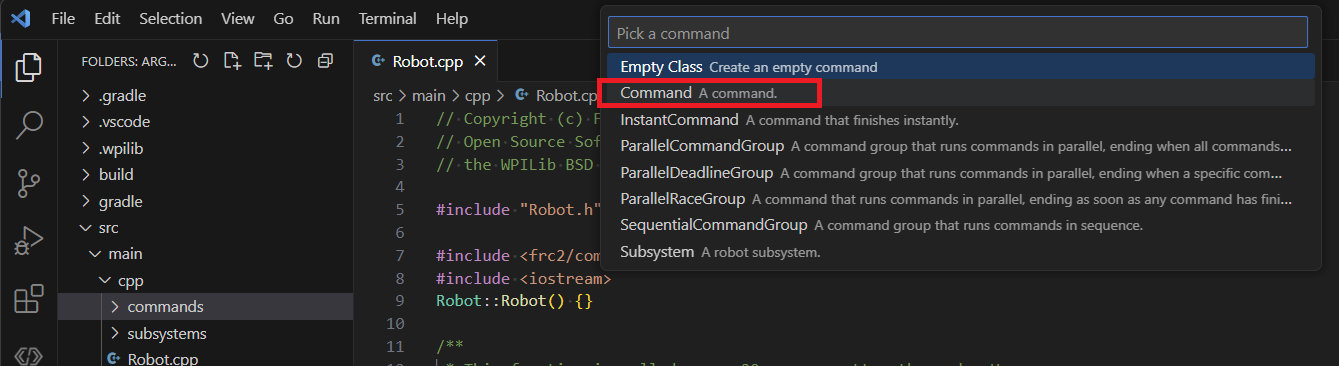
Task: Open the Terminal menu
Action: pos(387,19)
